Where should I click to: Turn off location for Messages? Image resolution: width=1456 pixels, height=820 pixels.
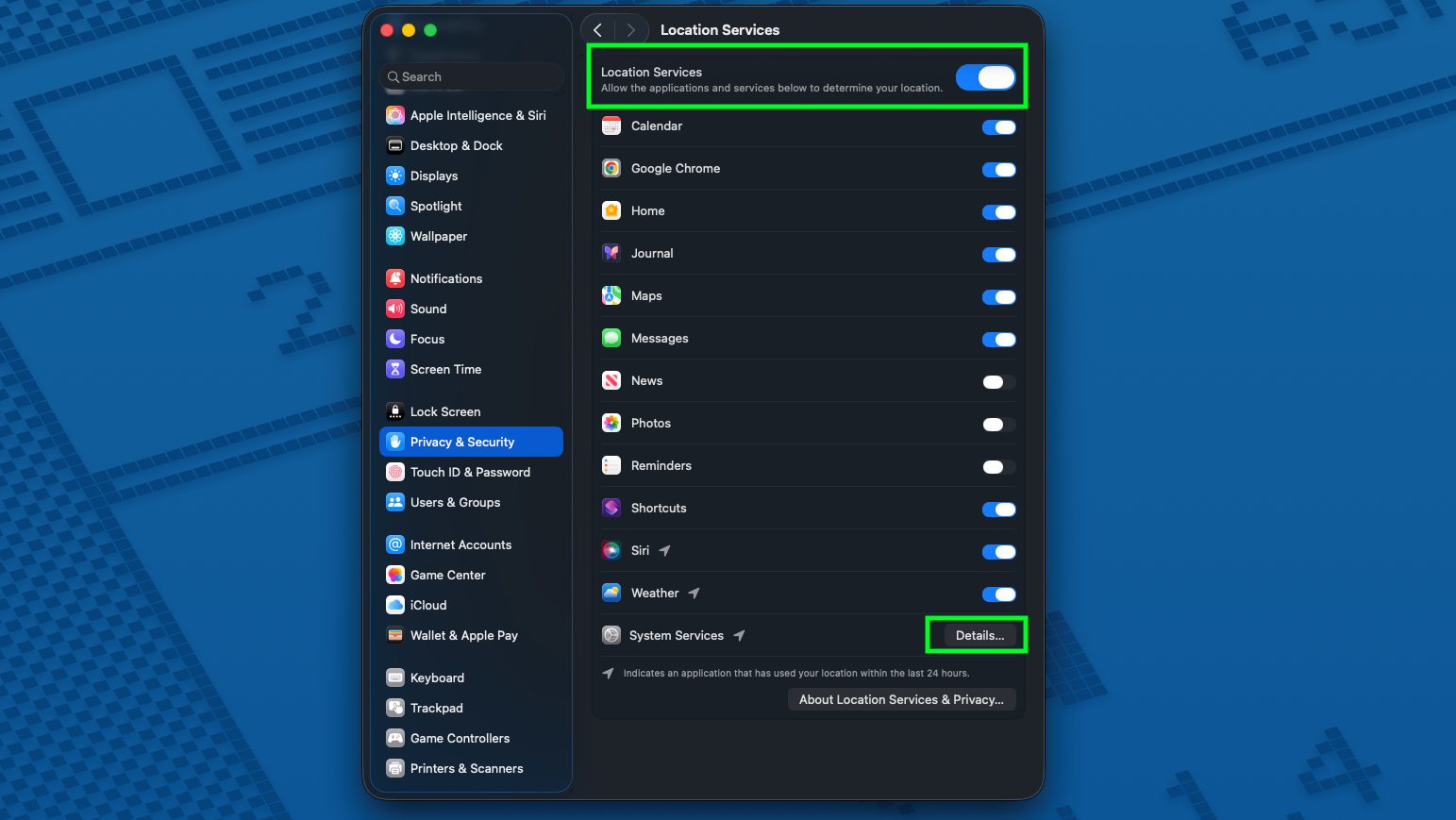pos(998,340)
